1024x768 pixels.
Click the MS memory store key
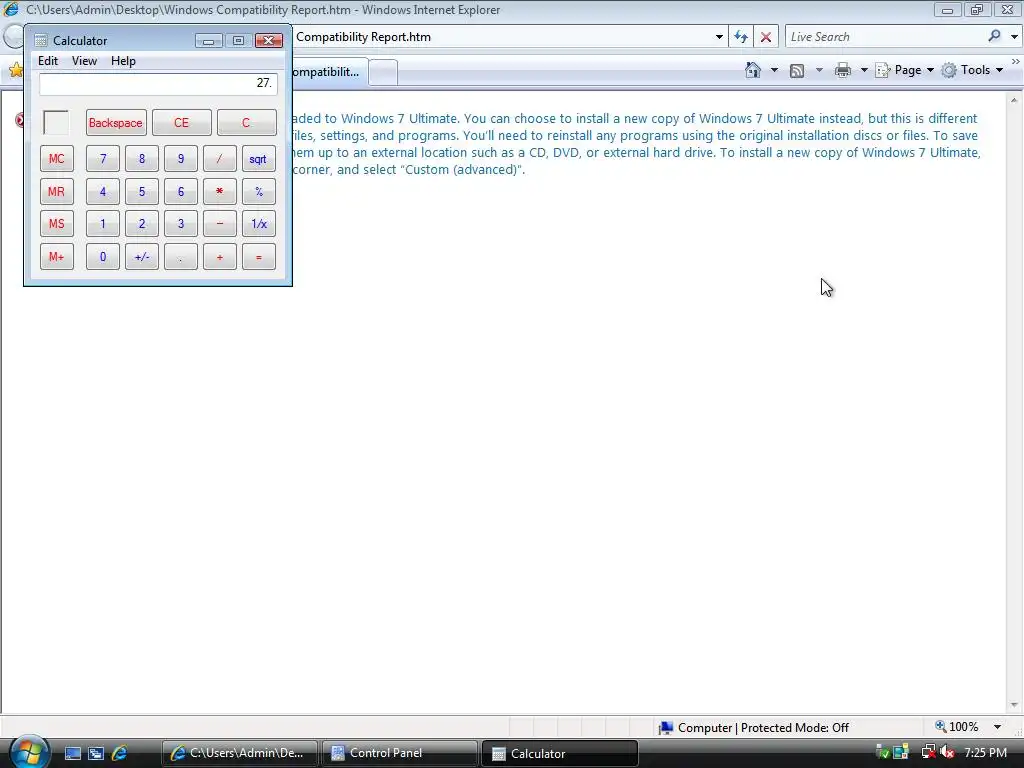(57, 224)
